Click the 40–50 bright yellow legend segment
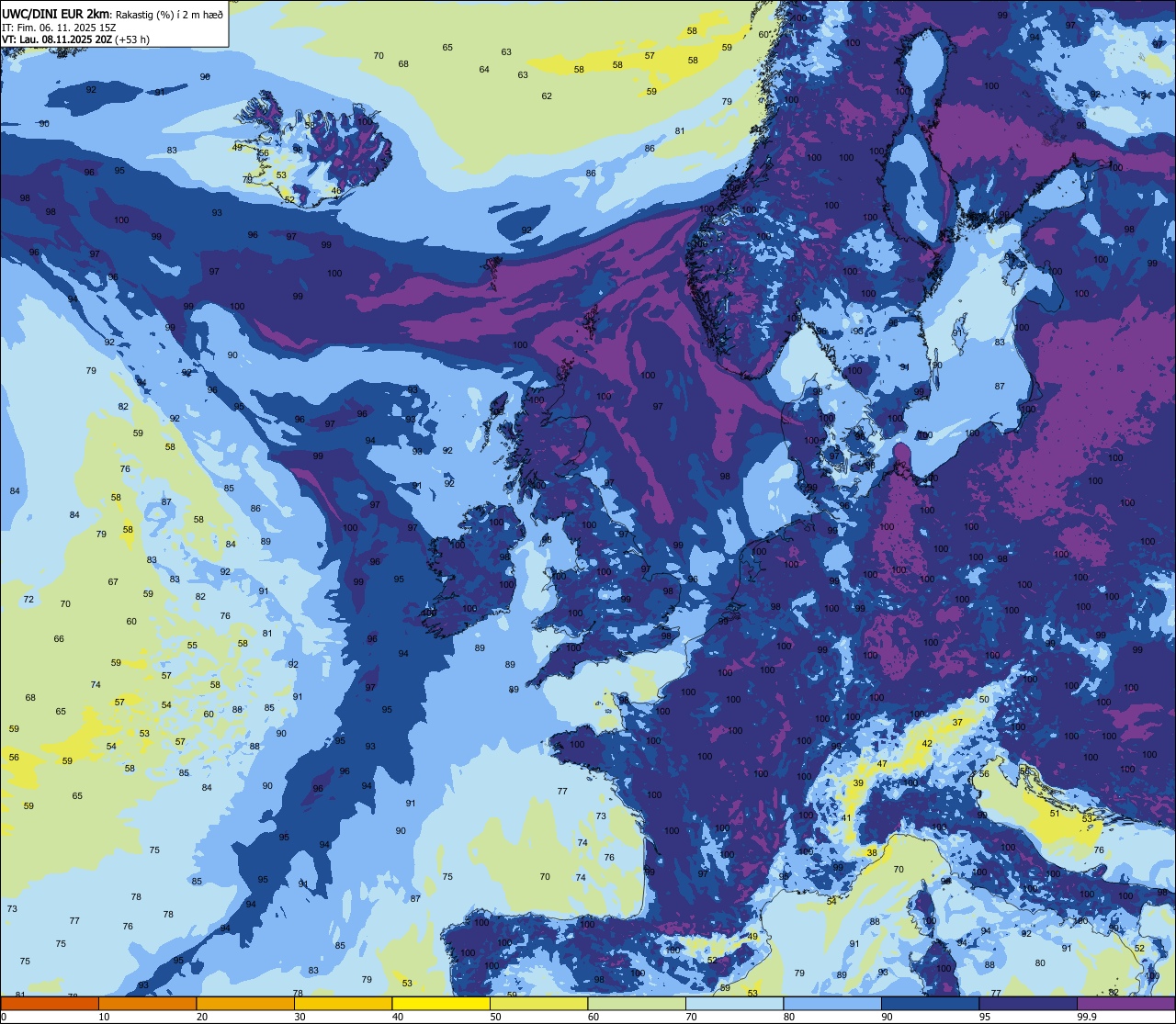 pyautogui.click(x=441, y=1003)
